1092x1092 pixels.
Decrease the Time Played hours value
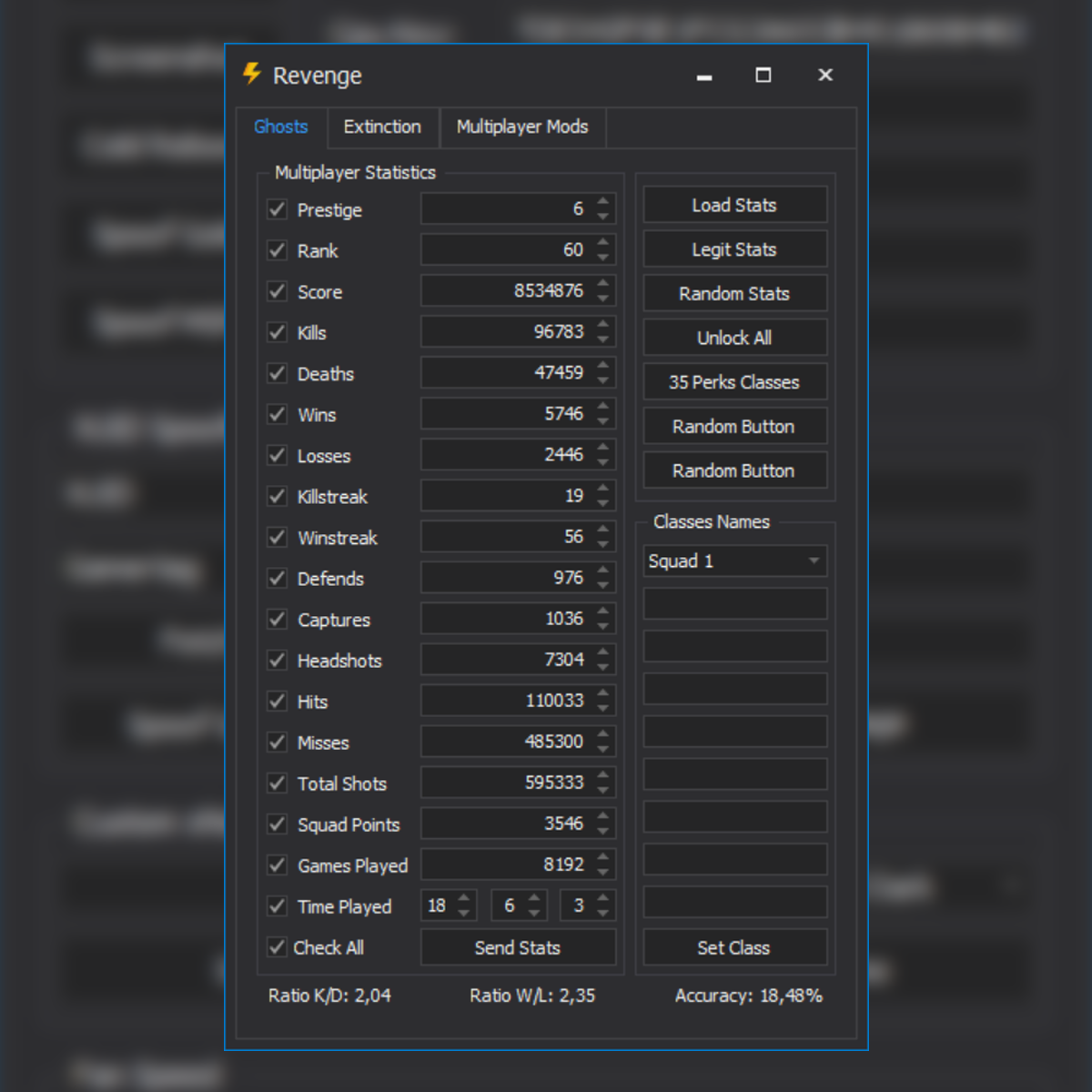464,913
